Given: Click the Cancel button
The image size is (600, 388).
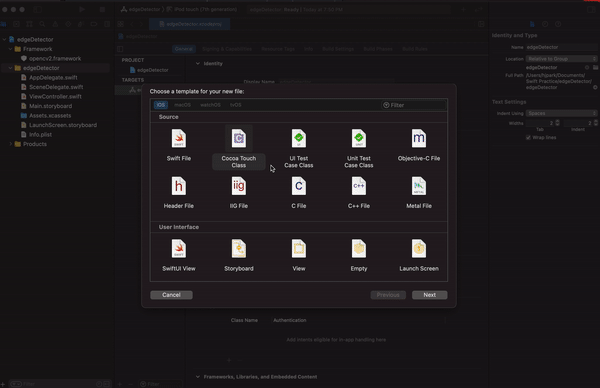Looking at the screenshot, I should click(x=171, y=295).
